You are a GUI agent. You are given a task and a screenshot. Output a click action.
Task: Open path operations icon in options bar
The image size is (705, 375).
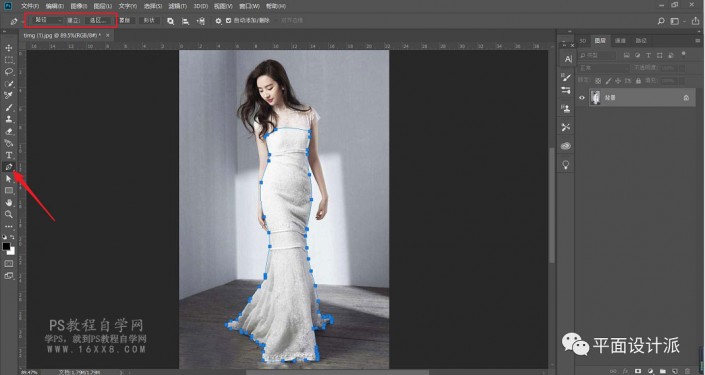[170, 21]
